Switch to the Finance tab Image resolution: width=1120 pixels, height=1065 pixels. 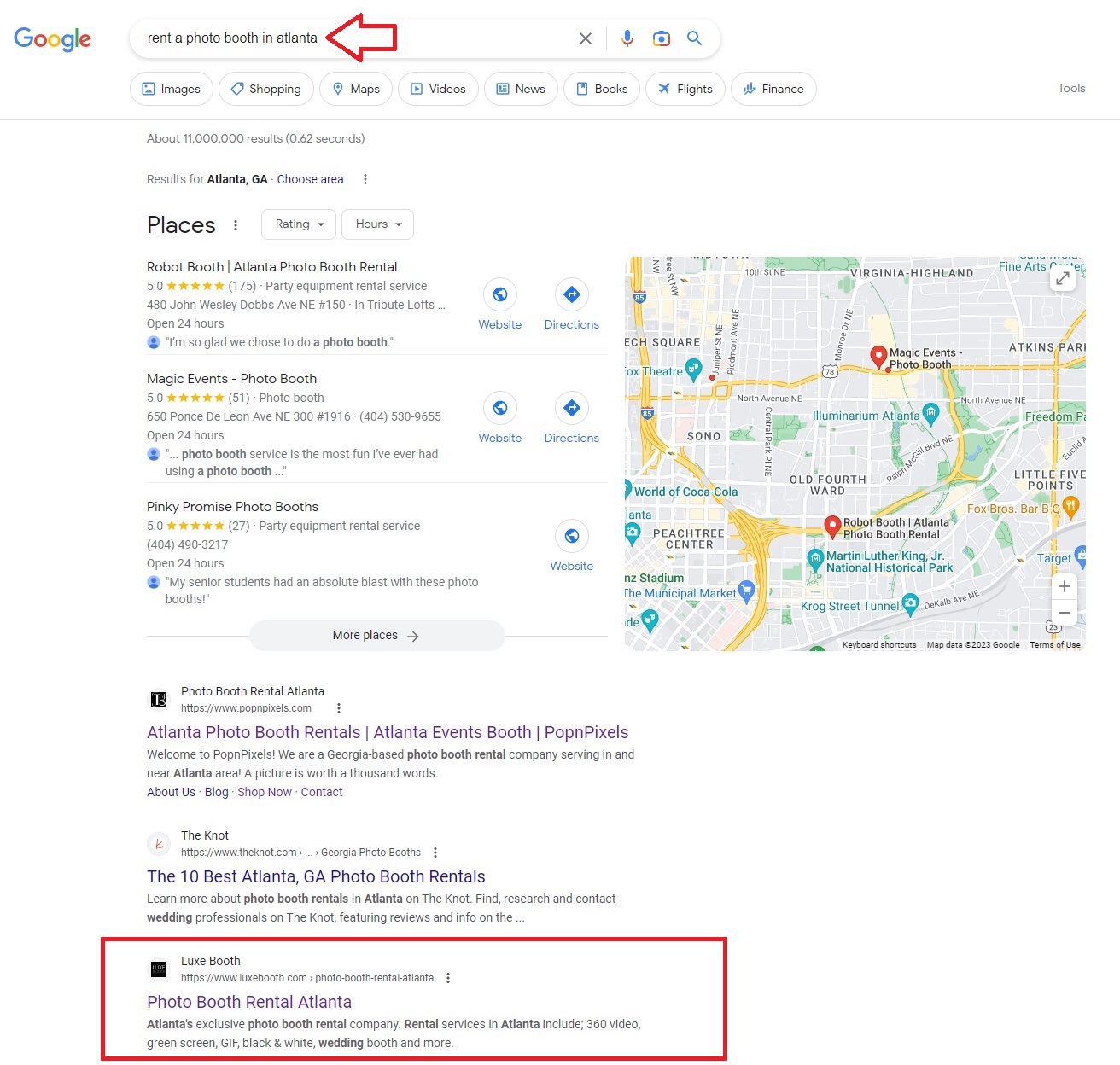(x=773, y=89)
